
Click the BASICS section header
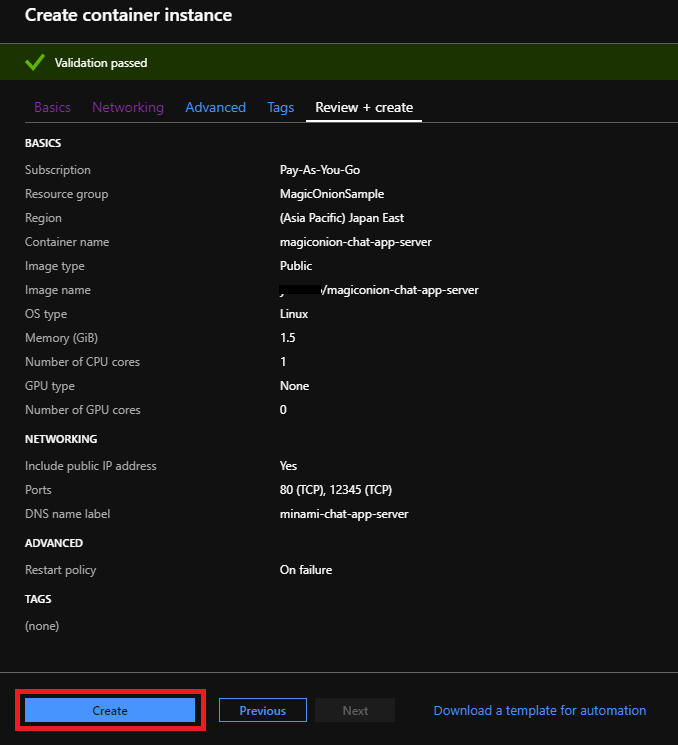(43, 143)
